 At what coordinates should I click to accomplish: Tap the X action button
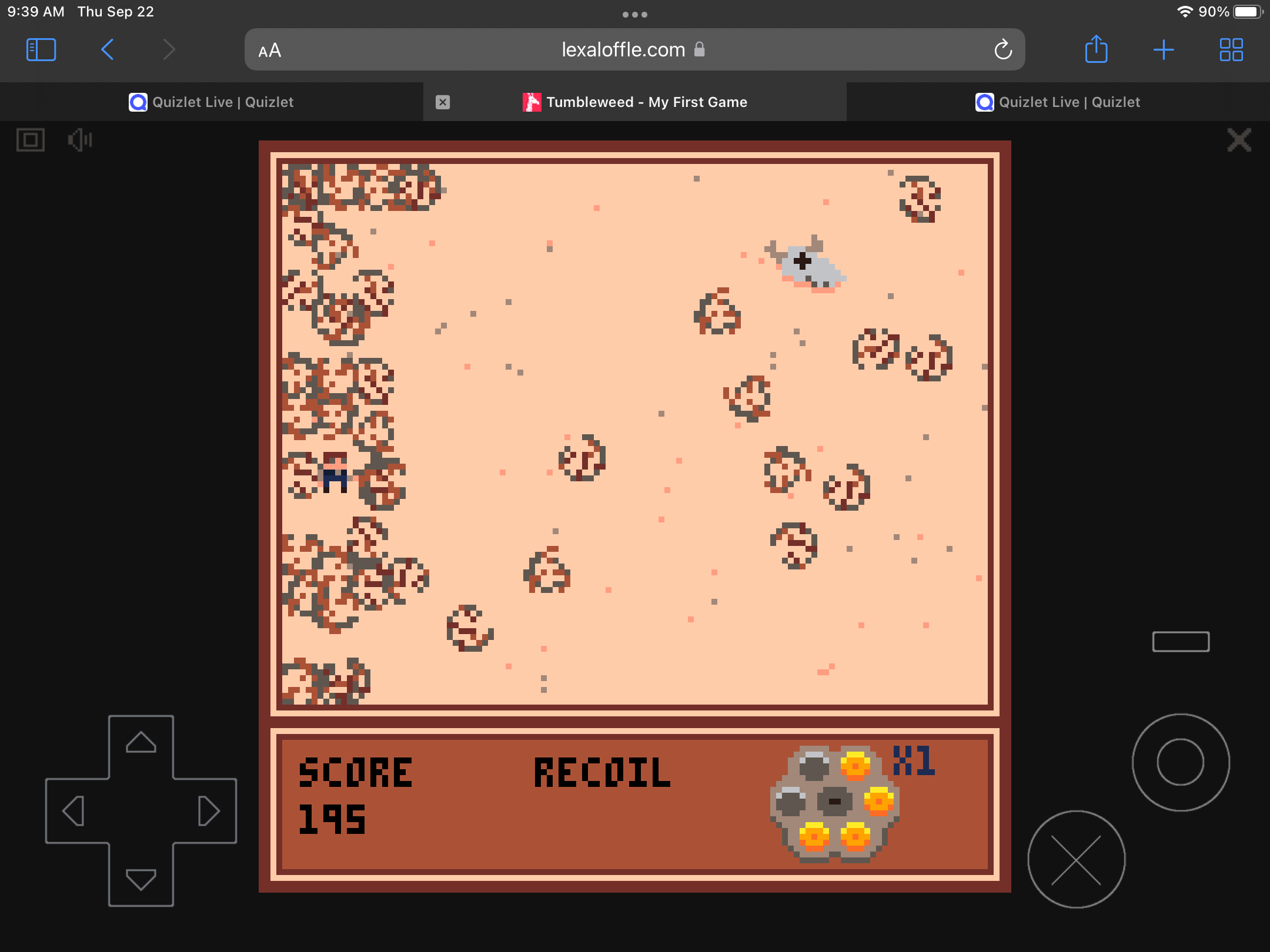tap(1076, 860)
